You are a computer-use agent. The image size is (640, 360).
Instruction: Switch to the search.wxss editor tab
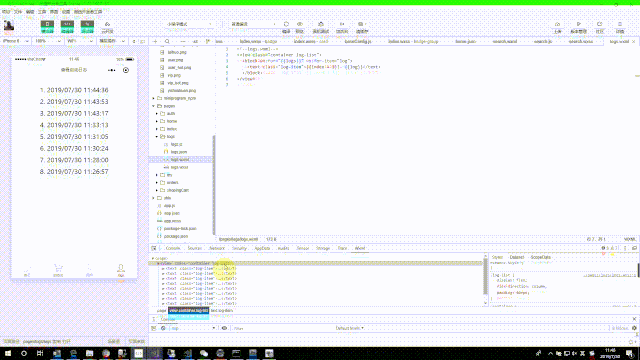pos(581,41)
